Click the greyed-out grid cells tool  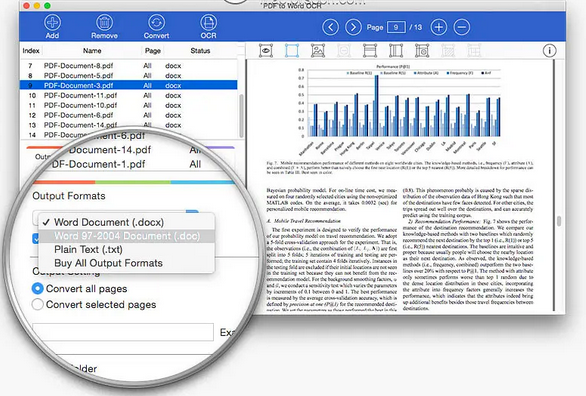[474, 50]
